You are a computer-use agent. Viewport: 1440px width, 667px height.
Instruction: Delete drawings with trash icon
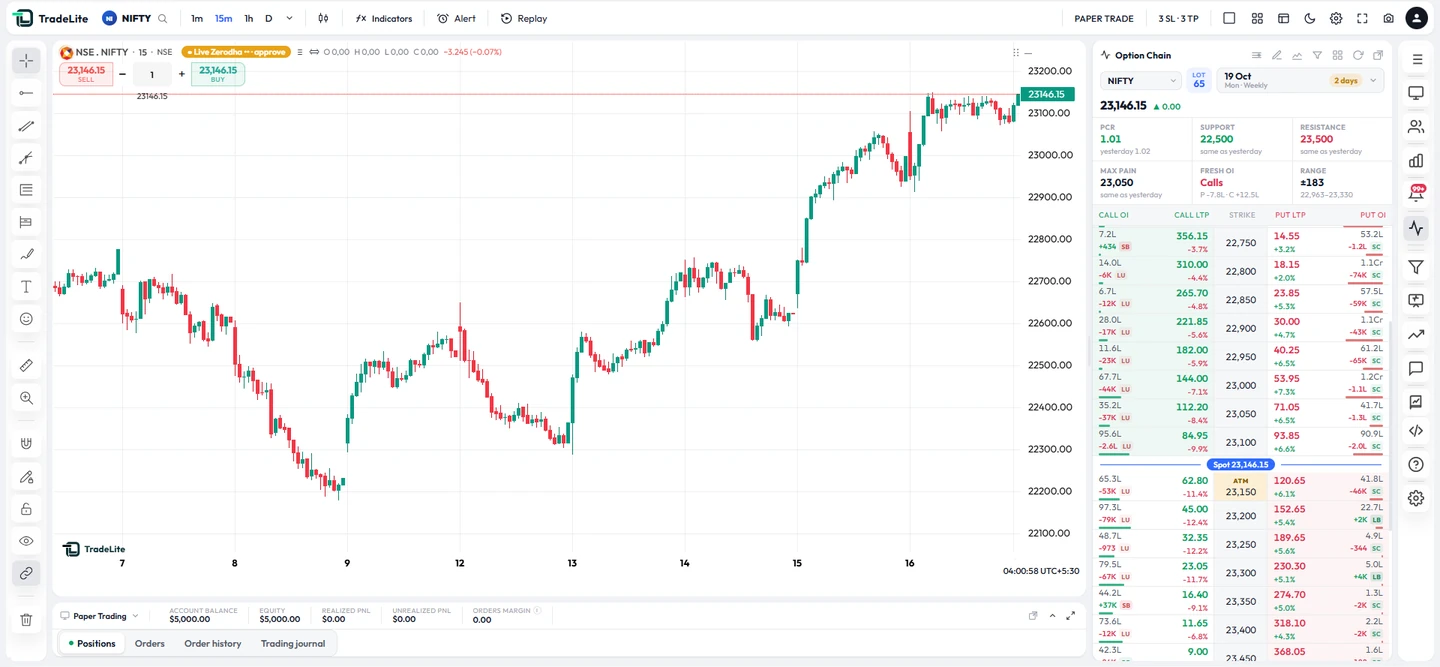[x=26, y=620]
